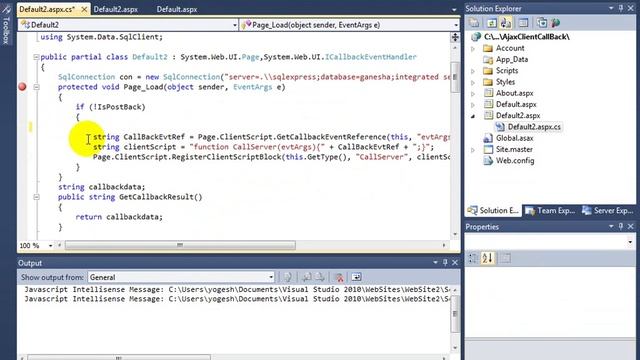Pin the Solution Explorer panel
Viewport: 640px width, 360px height.
(x=621, y=8)
